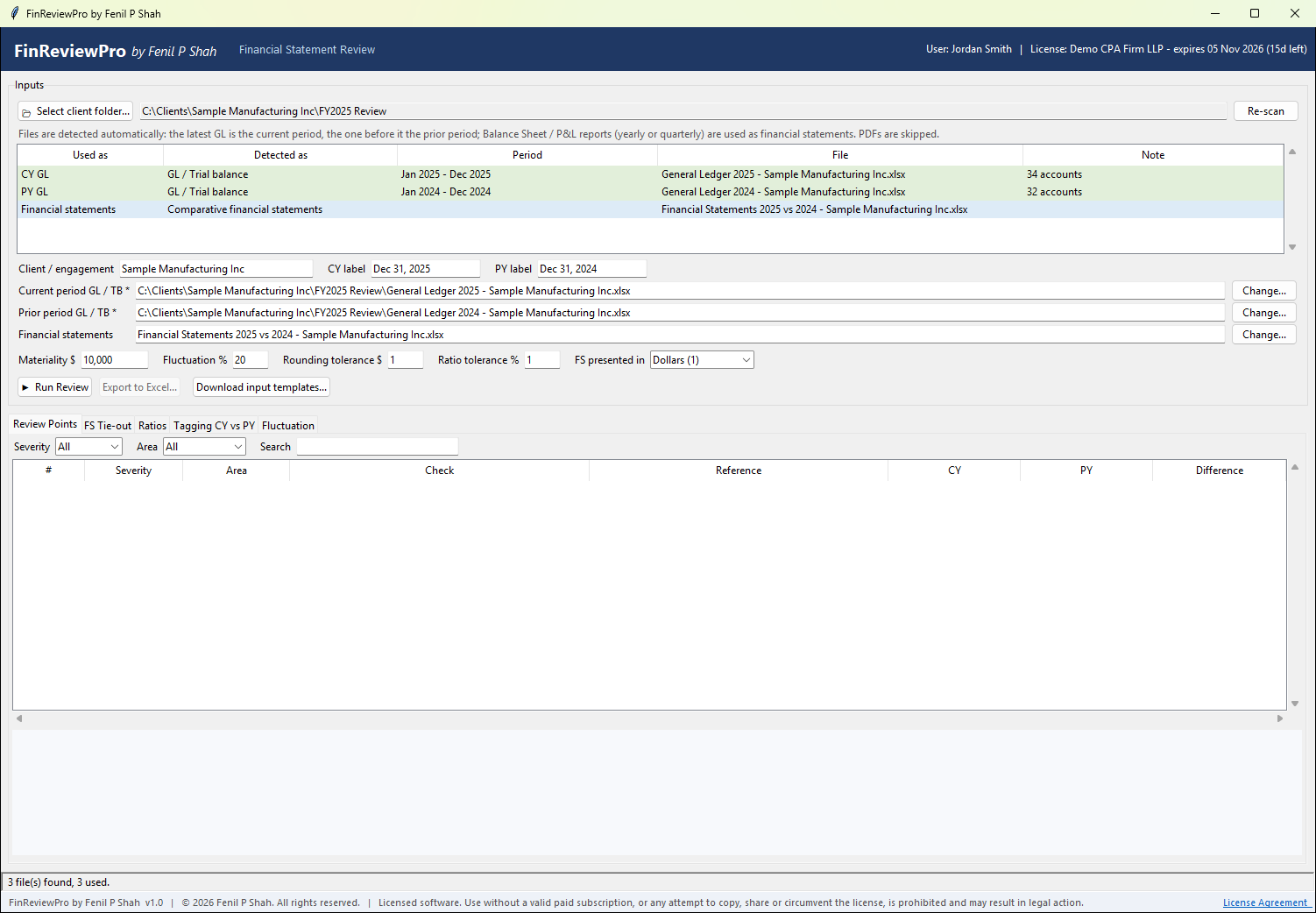Image resolution: width=1316 pixels, height=913 pixels.
Task: Click the Period column header
Action: (527, 155)
